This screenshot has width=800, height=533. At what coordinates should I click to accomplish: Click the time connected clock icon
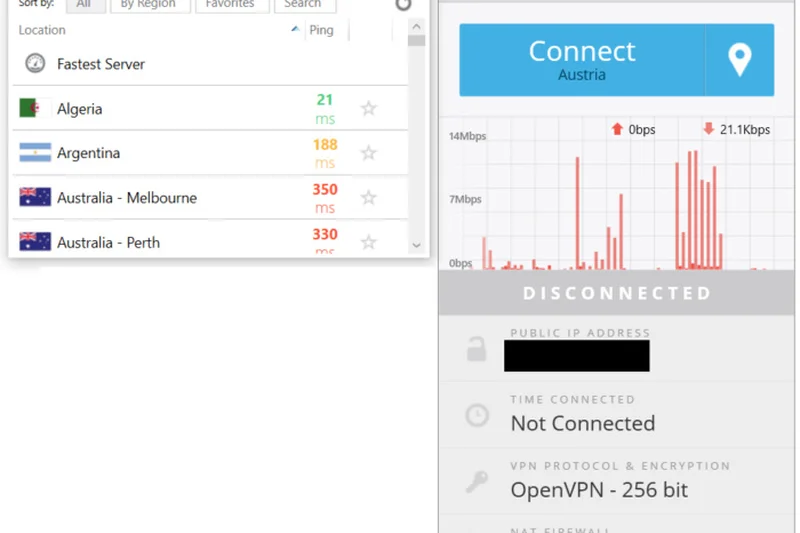click(x=477, y=415)
